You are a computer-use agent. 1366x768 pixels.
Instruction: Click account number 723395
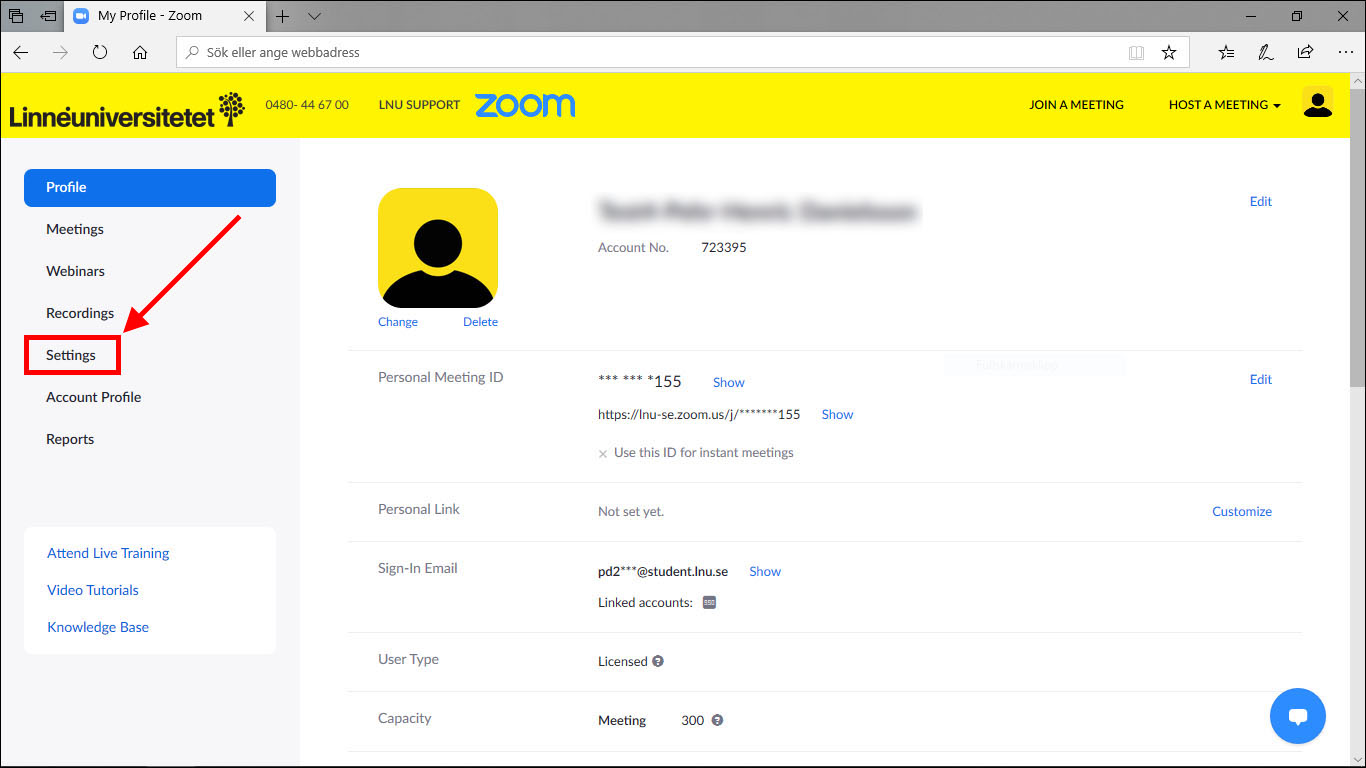724,247
